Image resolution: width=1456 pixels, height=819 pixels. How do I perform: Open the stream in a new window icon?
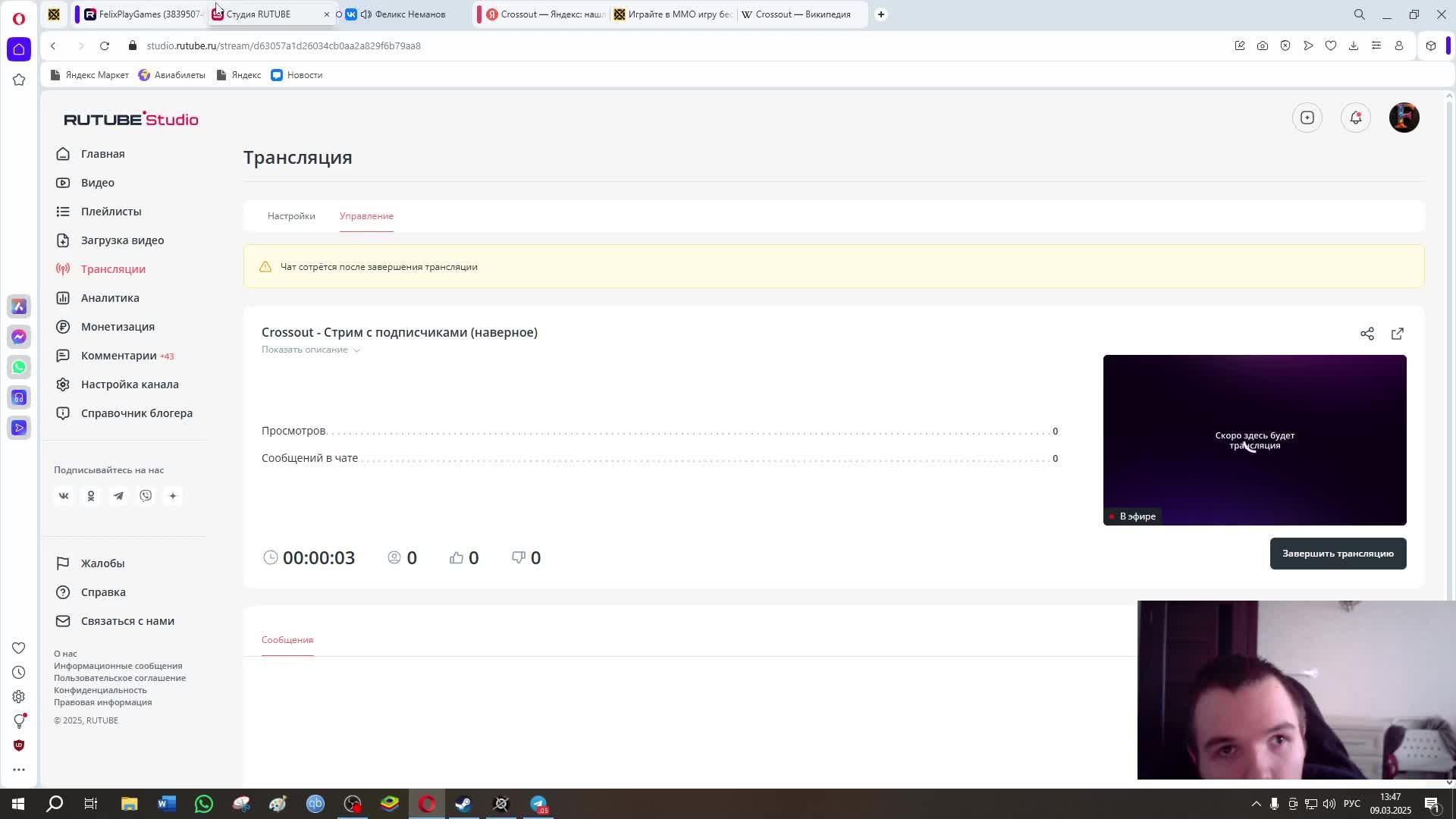1397,334
